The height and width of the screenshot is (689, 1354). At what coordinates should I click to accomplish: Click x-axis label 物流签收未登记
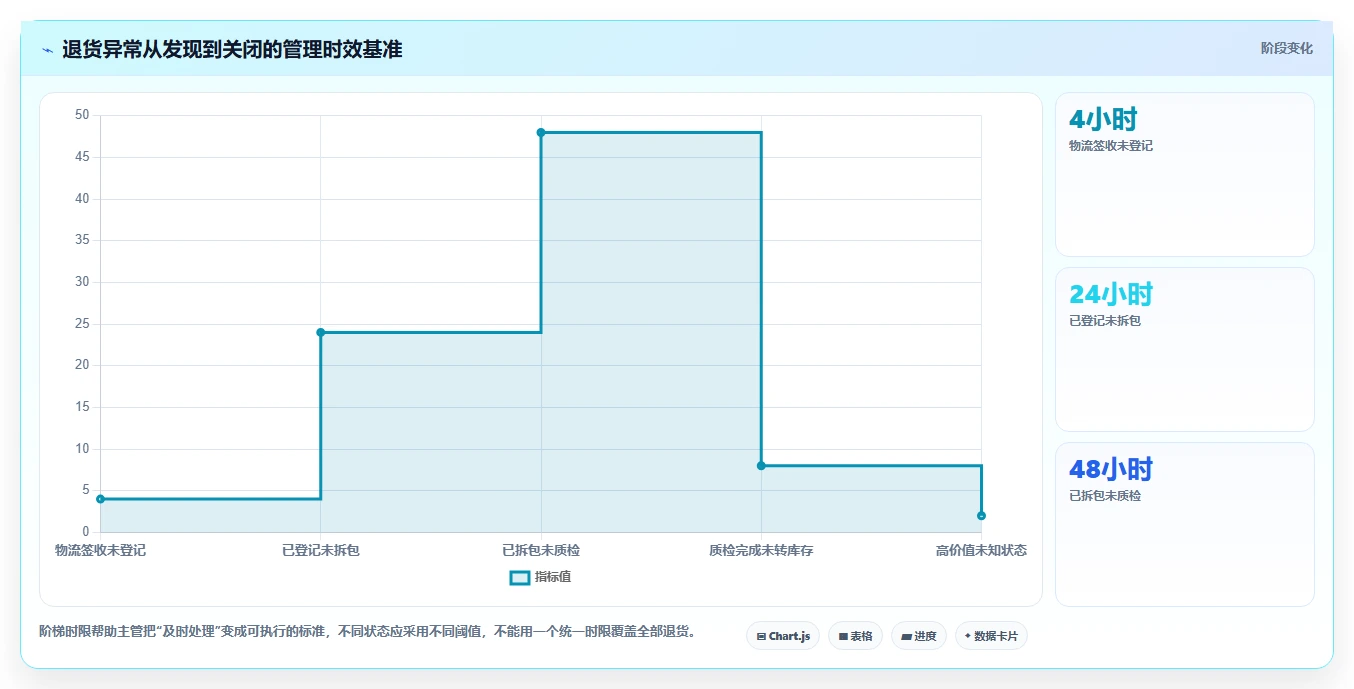[x=100, y=550]
